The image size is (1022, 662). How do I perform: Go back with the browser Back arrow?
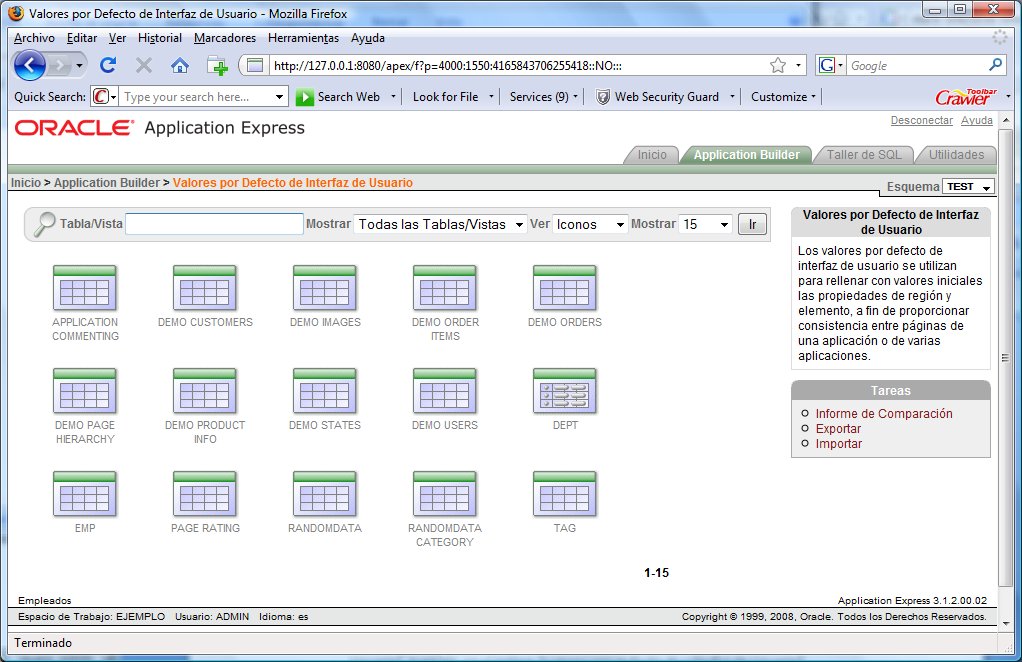(30, 65)
